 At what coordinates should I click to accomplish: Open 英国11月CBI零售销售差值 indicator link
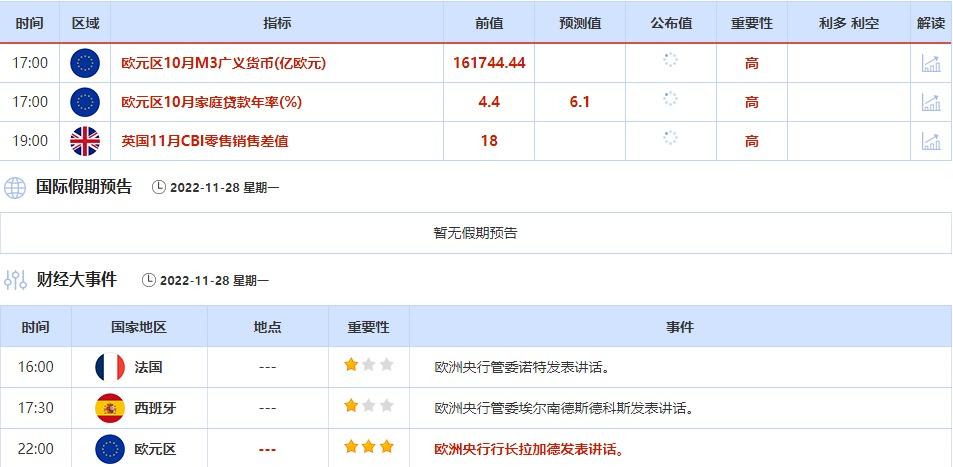click(x=204, y=141)
